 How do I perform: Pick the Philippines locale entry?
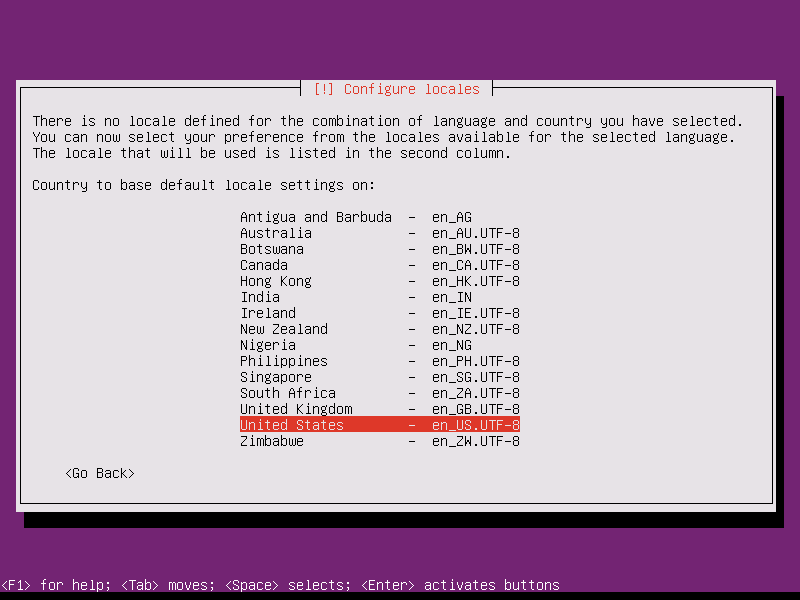380,361
